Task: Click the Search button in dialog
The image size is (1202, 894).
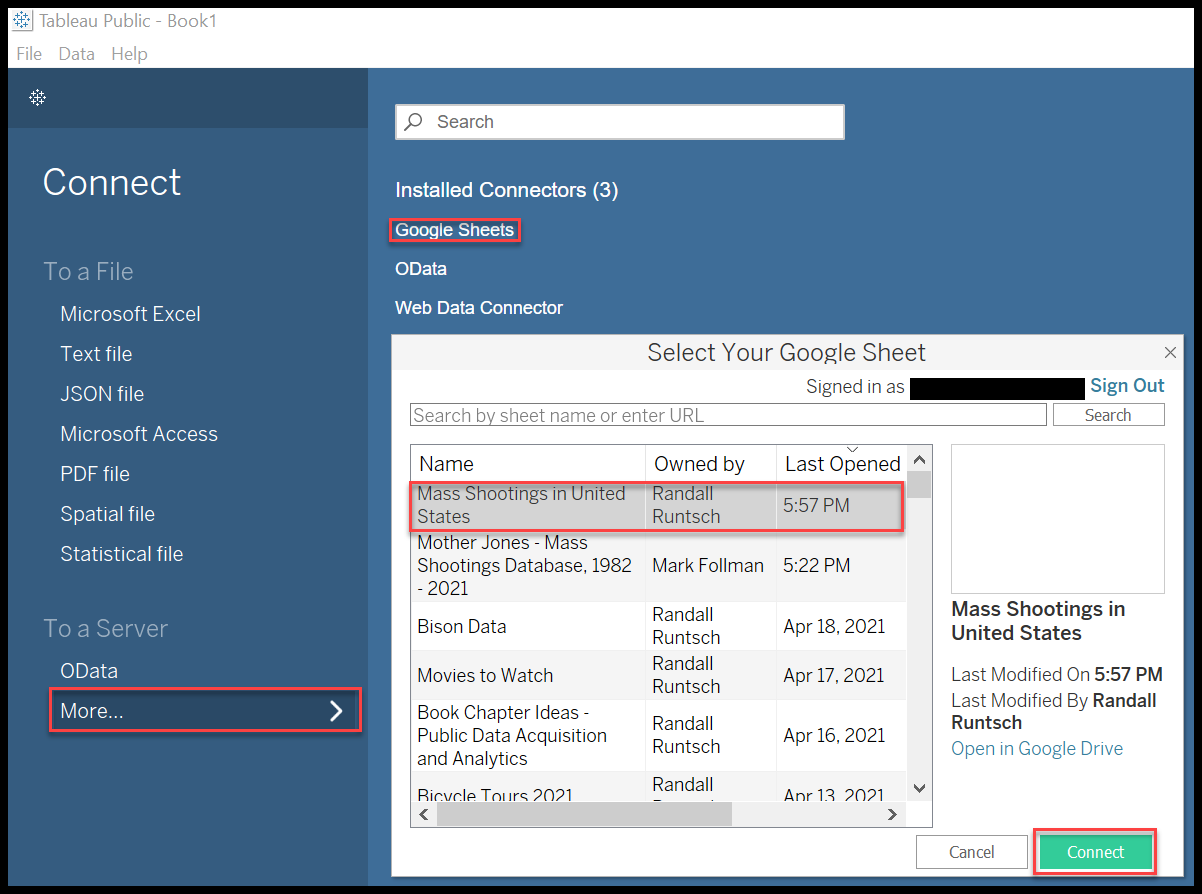Action: [x=1108, y=415]
